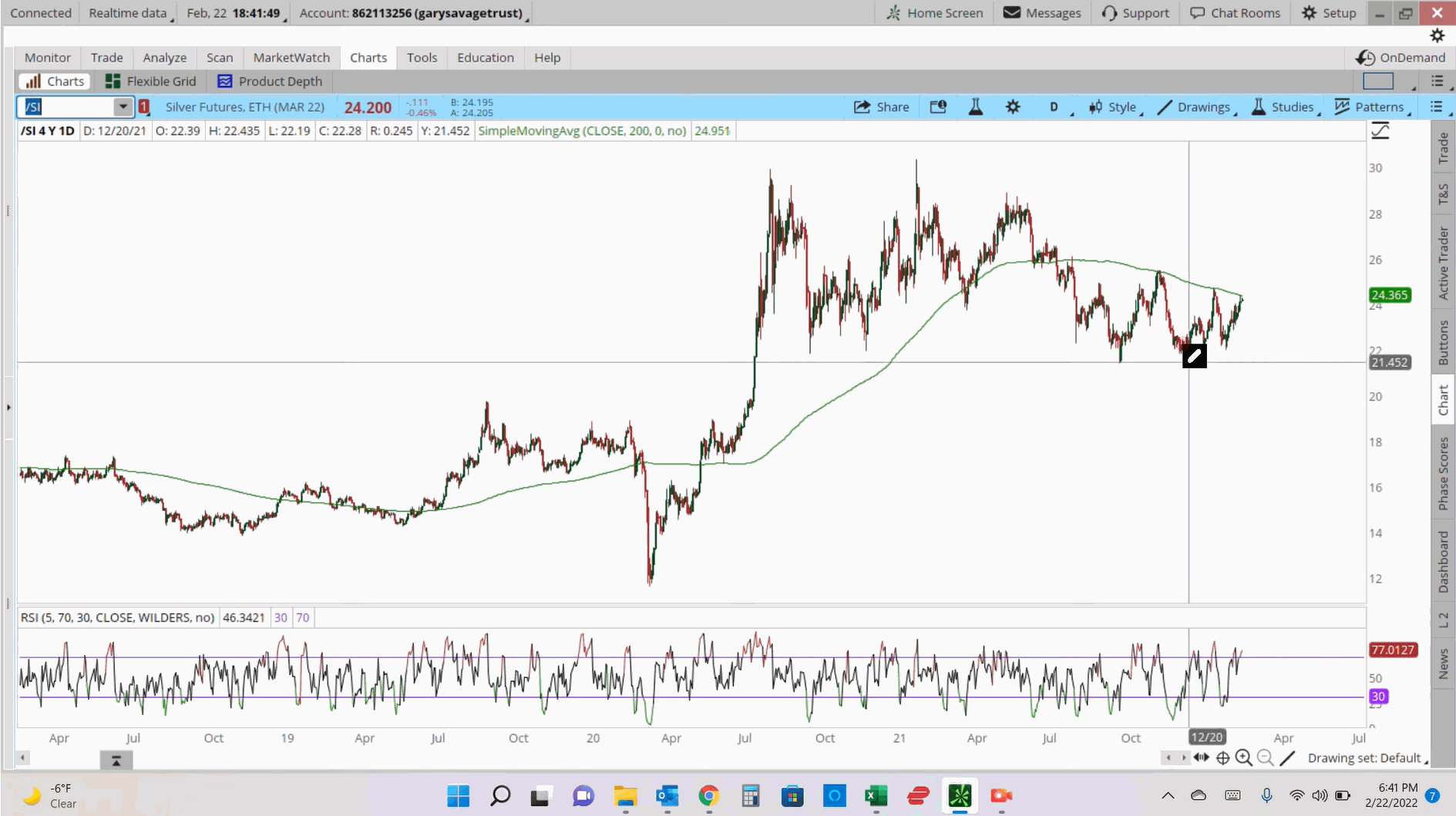The image size is (1456, 816).
Task: Toggle the Connected status indicator
Action: tap(40, 12)
